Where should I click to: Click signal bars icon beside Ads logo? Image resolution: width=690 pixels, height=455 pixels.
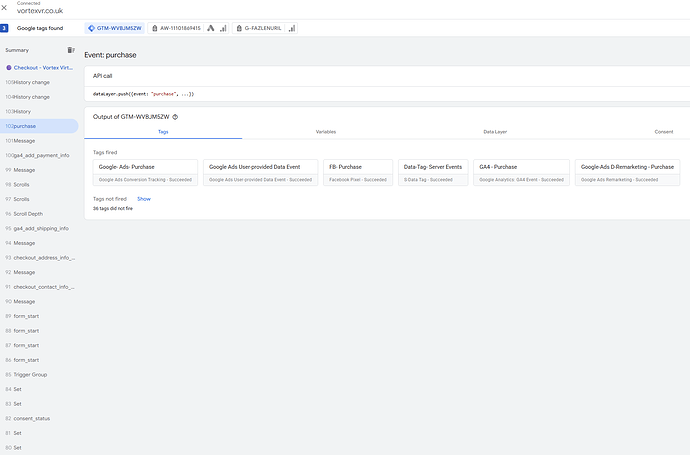click(x=223, y=28)
